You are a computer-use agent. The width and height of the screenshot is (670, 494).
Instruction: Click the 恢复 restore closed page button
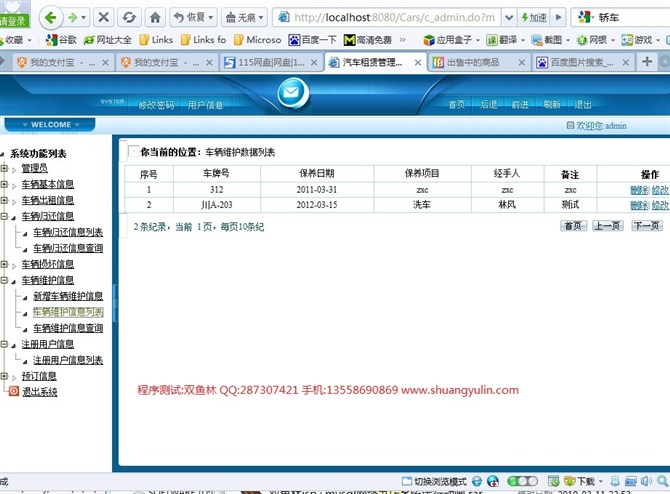[193, 18]
